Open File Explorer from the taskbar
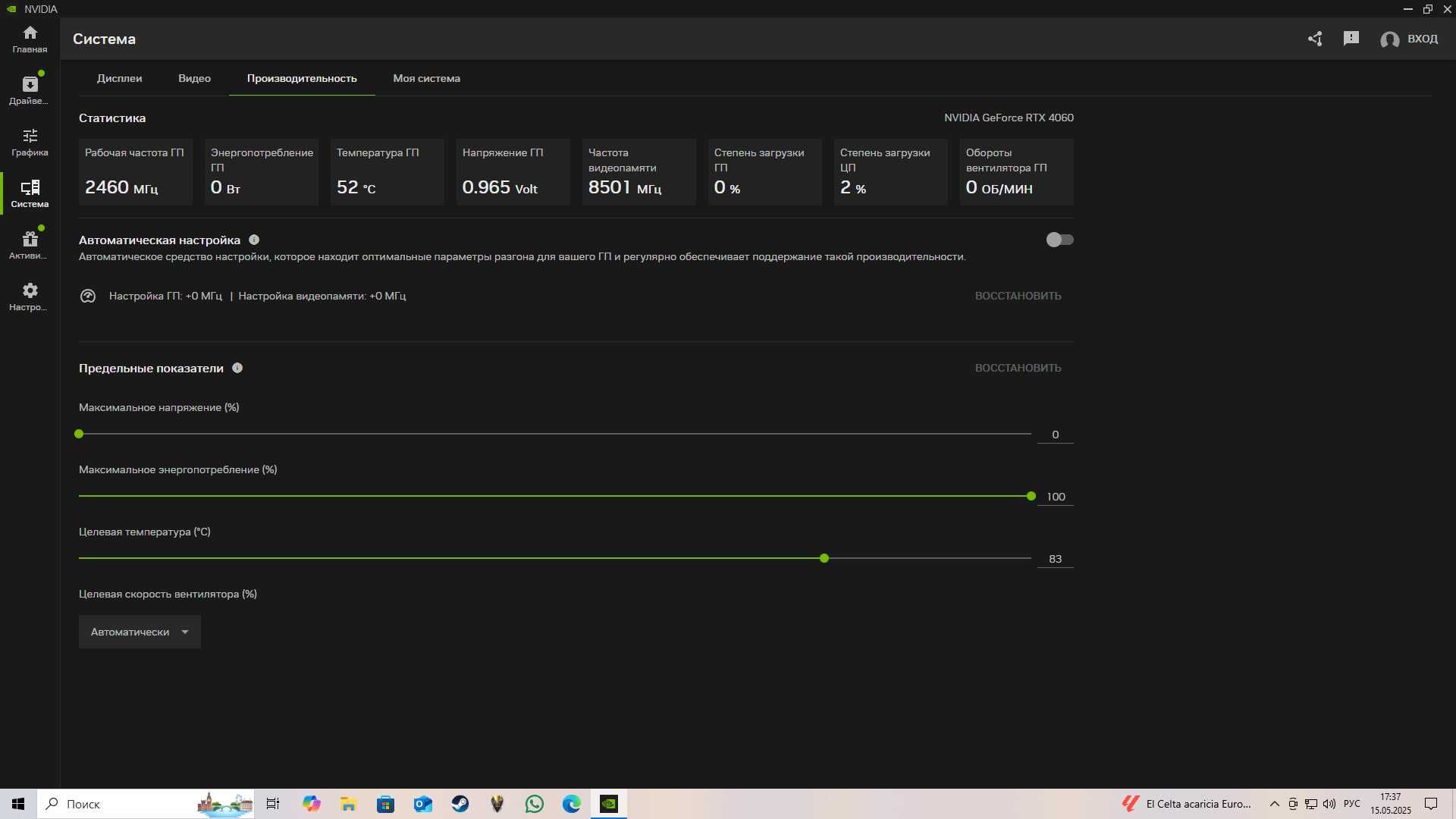Viewport: 1456px width, 819px height. tap(348, 804)
